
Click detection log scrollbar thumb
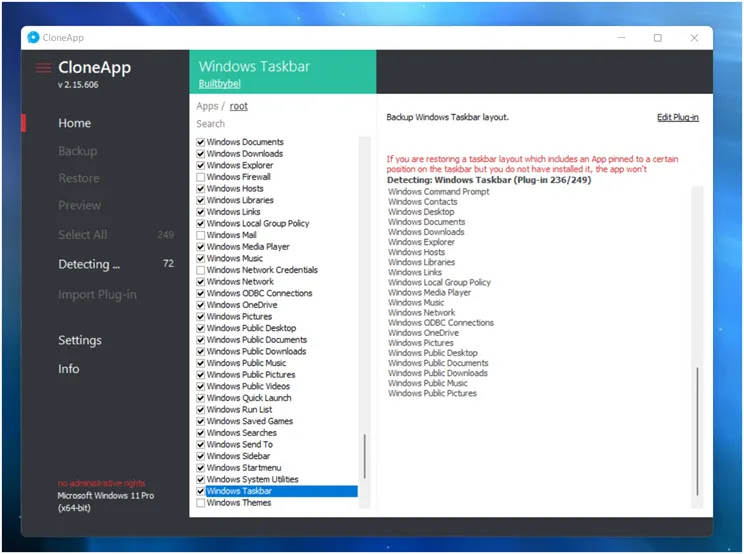pyautogui.click(x=698, y=432)
